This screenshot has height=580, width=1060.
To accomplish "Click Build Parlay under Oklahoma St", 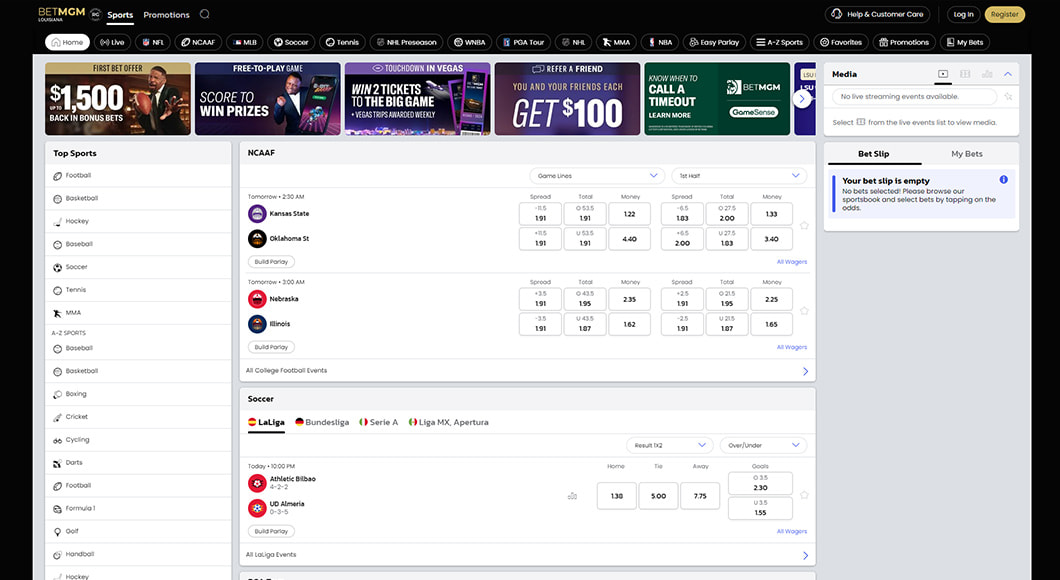I will (271, 262).
